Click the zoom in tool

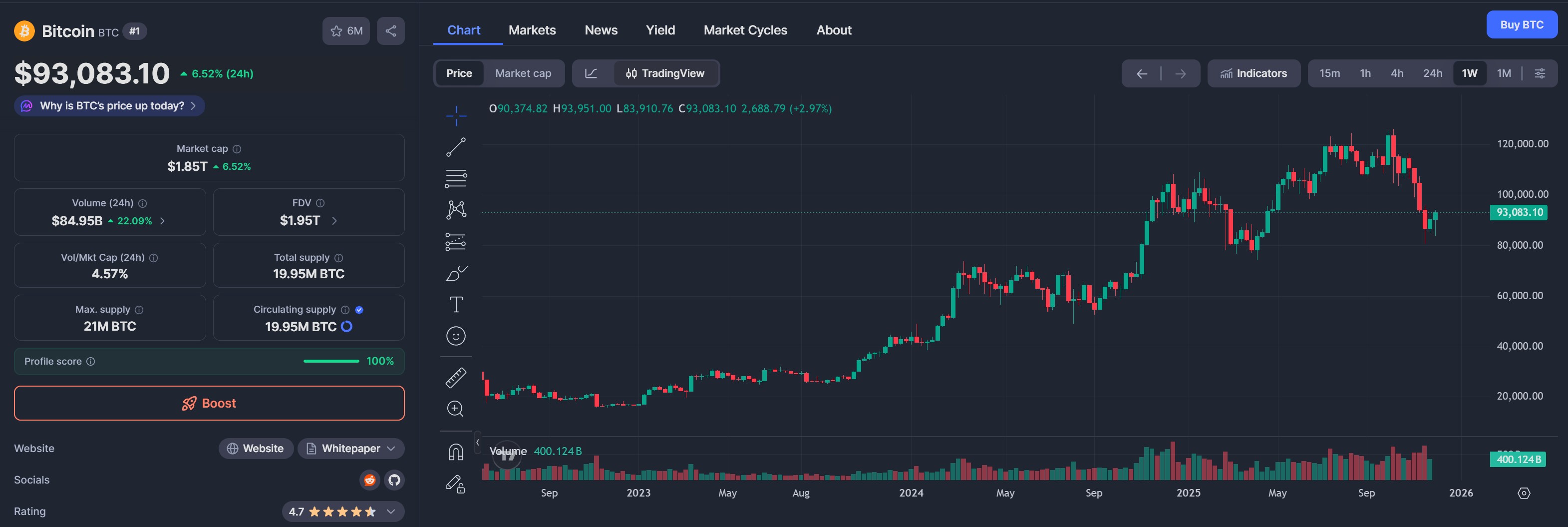[x=456, y=409]
